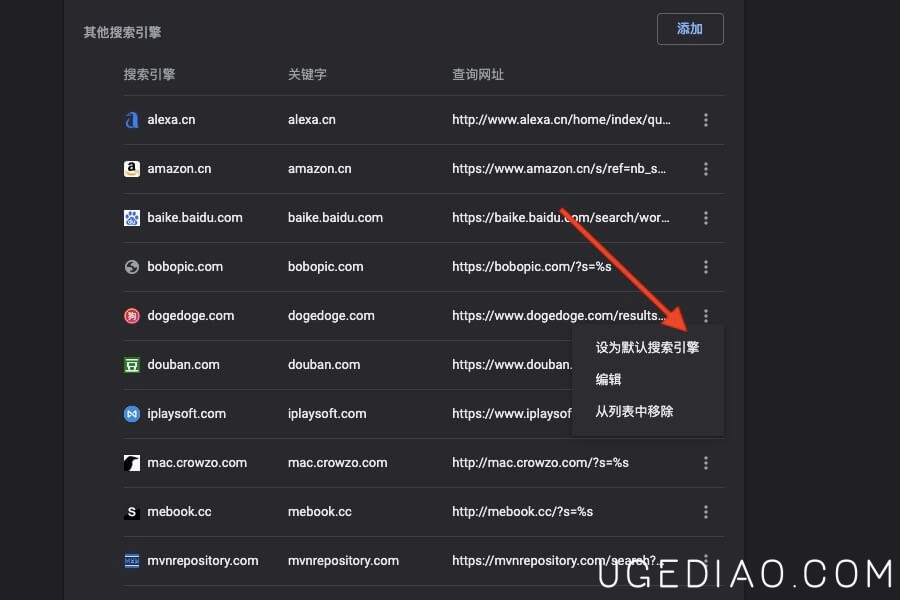Click the https://baike.baidu.com/search/wor... URL

[560, 218]
